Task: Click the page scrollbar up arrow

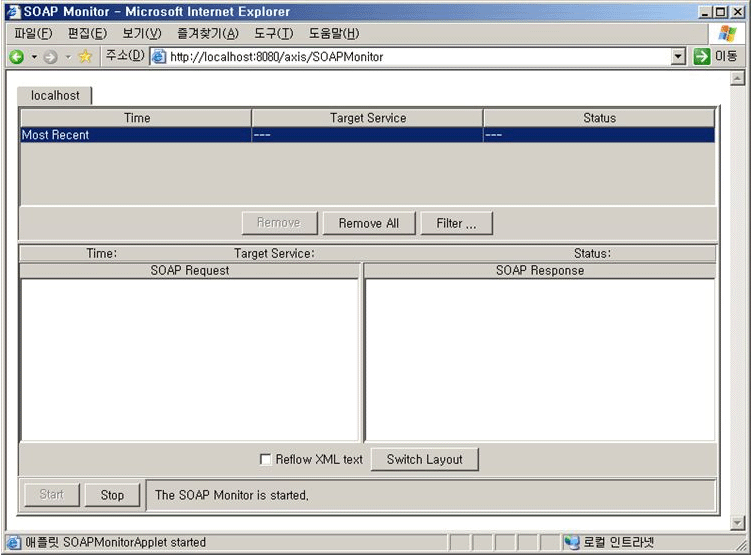Action: click(738, 78)
